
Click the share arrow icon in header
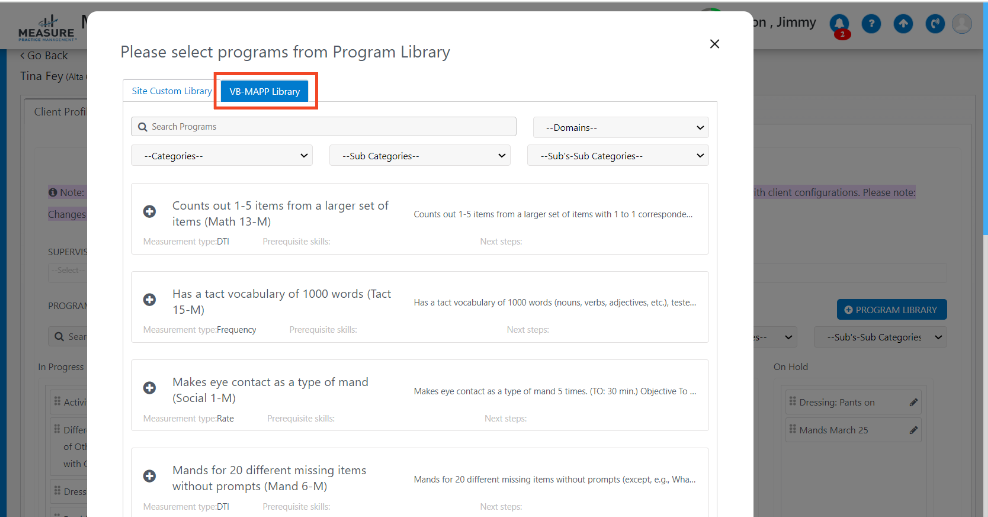click(x=935, y=24)
